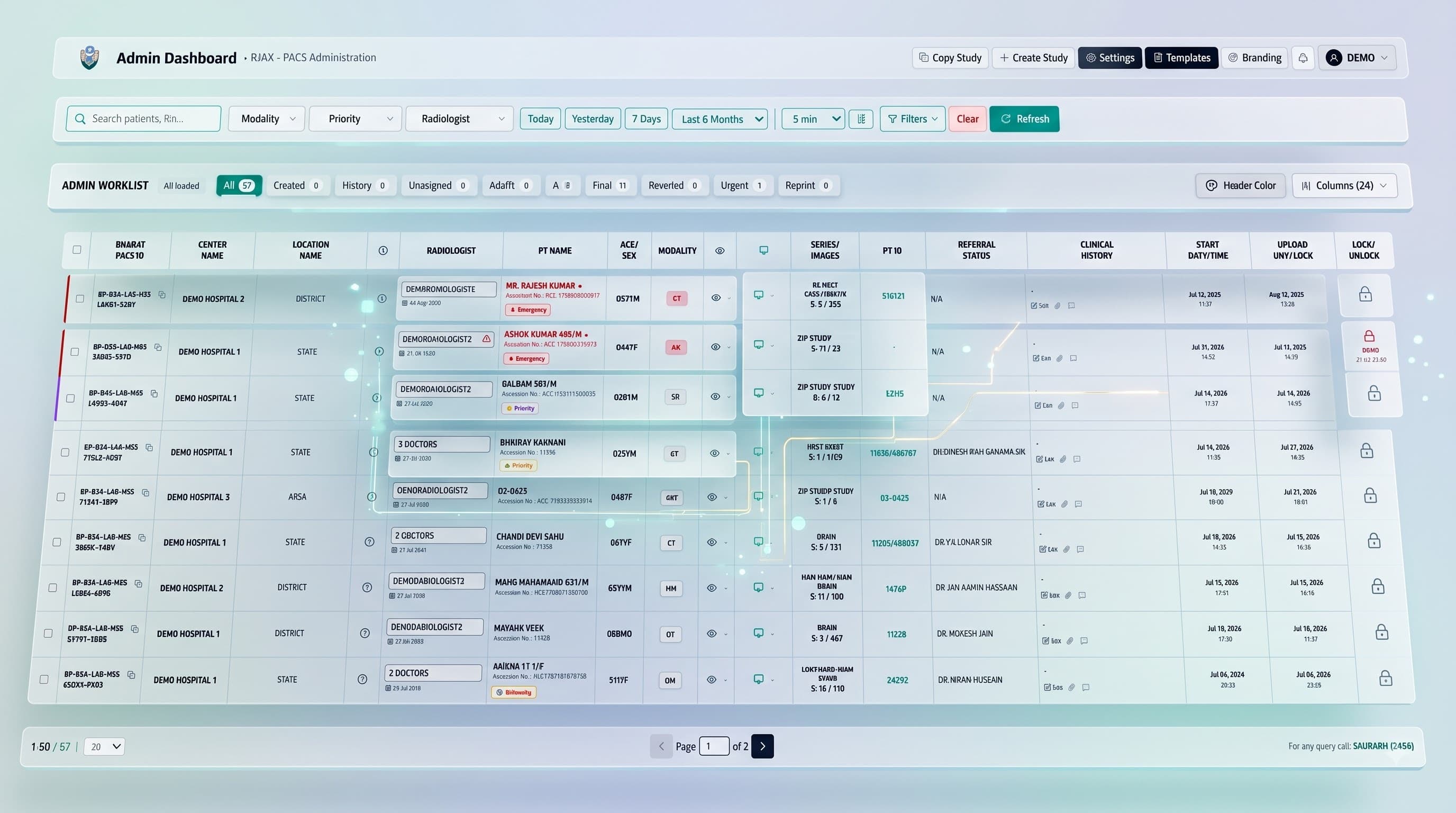Open info icon in DEMO HOSPITAL 2 DISTRICT first row
1456x813 pixels.
tap(382, 299)
